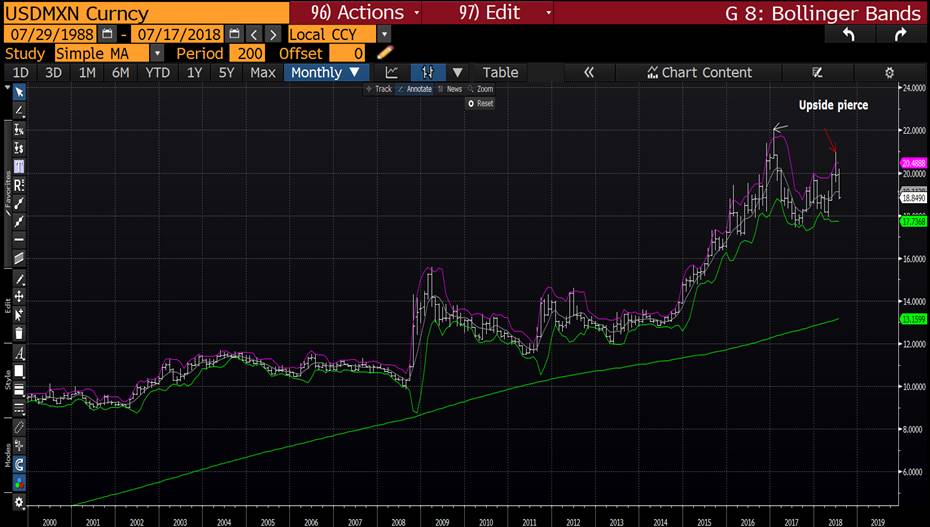Choose the line drawing tool below pointer
930x527 pixels.
click(19, 110)
